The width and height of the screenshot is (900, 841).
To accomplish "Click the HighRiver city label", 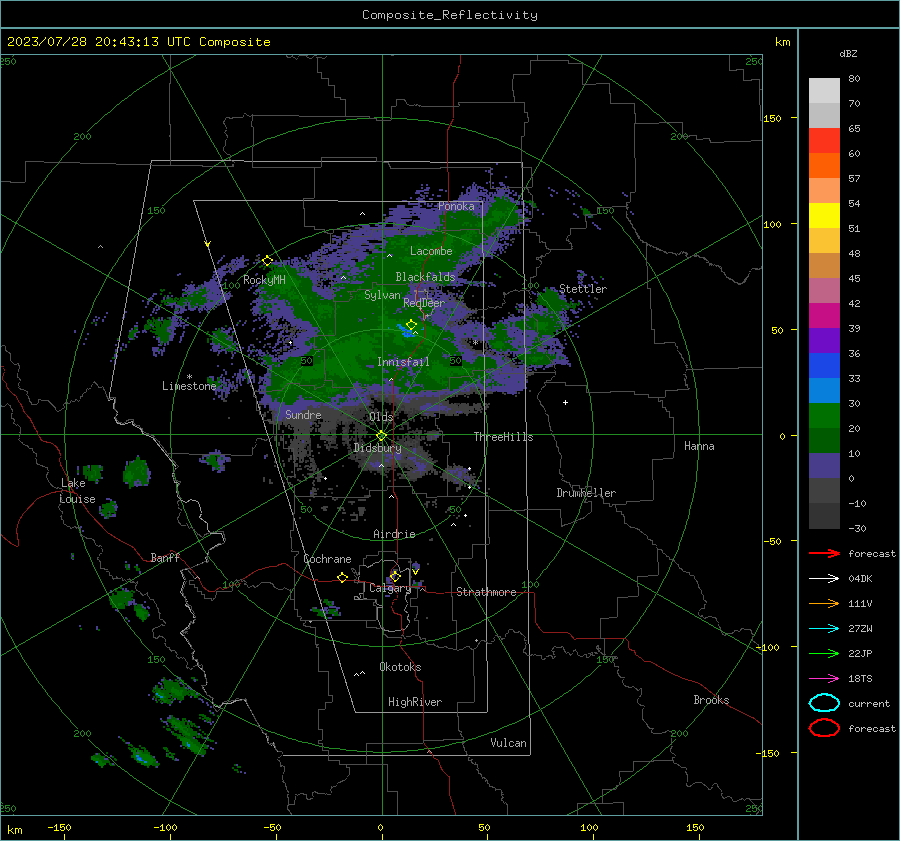I will [x=415, y=702].
